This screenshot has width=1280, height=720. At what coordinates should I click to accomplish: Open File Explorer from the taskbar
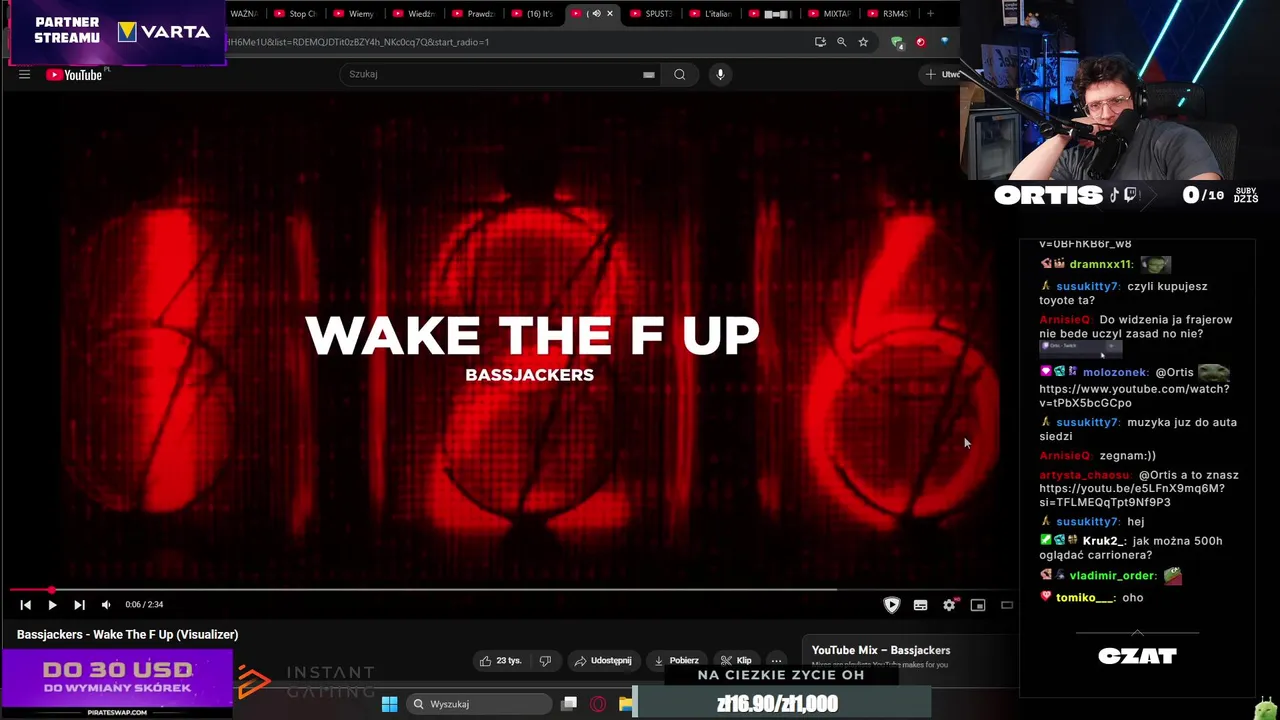(626, 704)
